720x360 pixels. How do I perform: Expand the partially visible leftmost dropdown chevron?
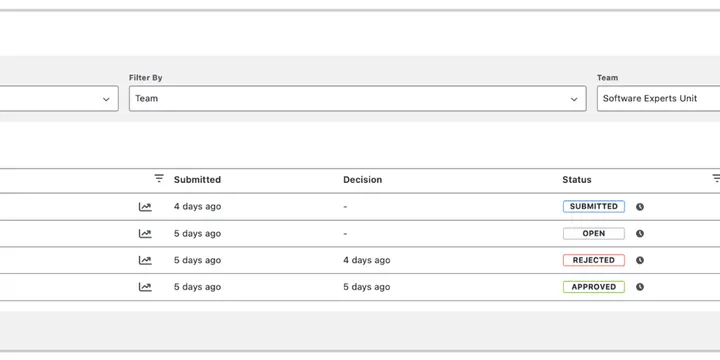[x=106, y=99]
